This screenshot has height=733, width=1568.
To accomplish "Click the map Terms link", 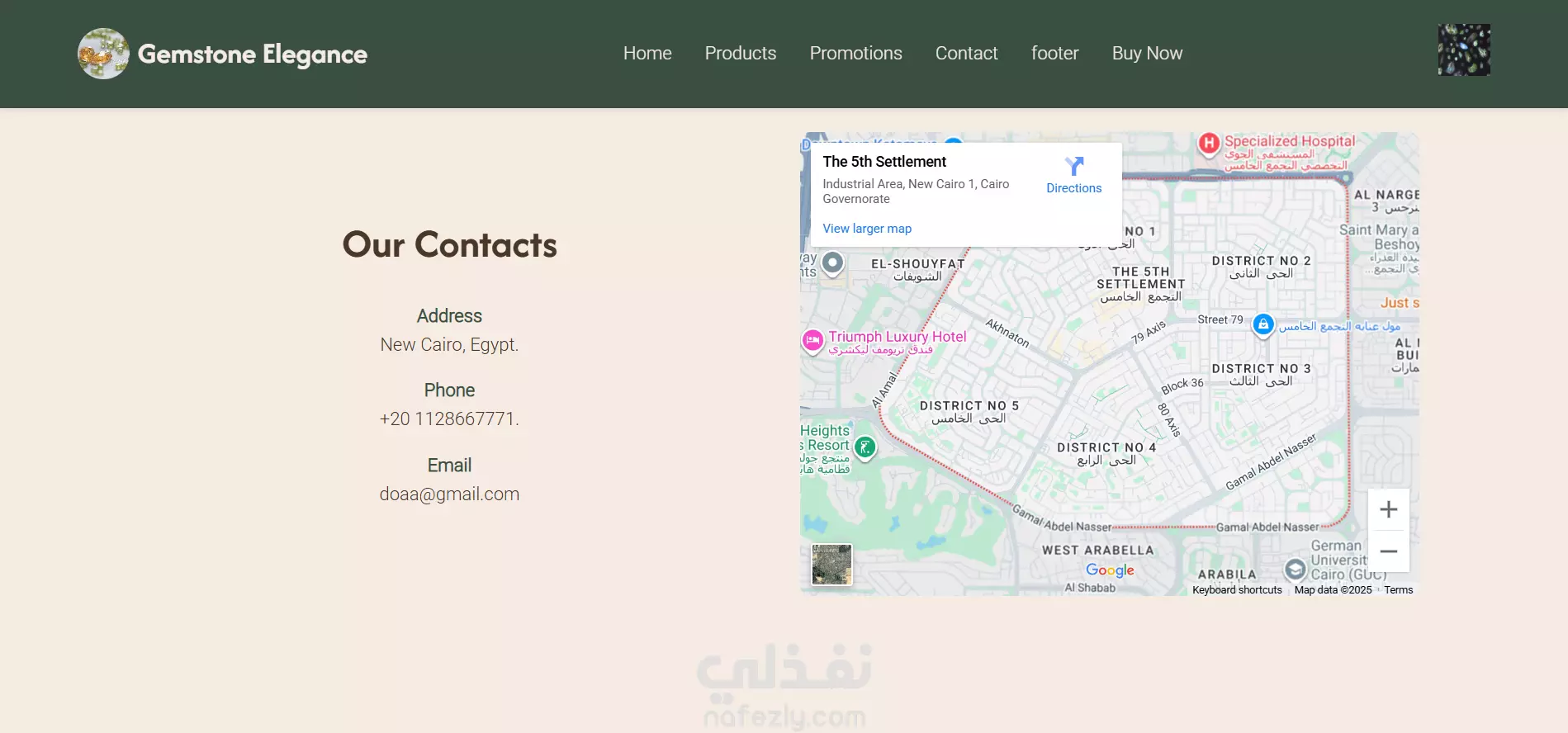I will 1399,590.
